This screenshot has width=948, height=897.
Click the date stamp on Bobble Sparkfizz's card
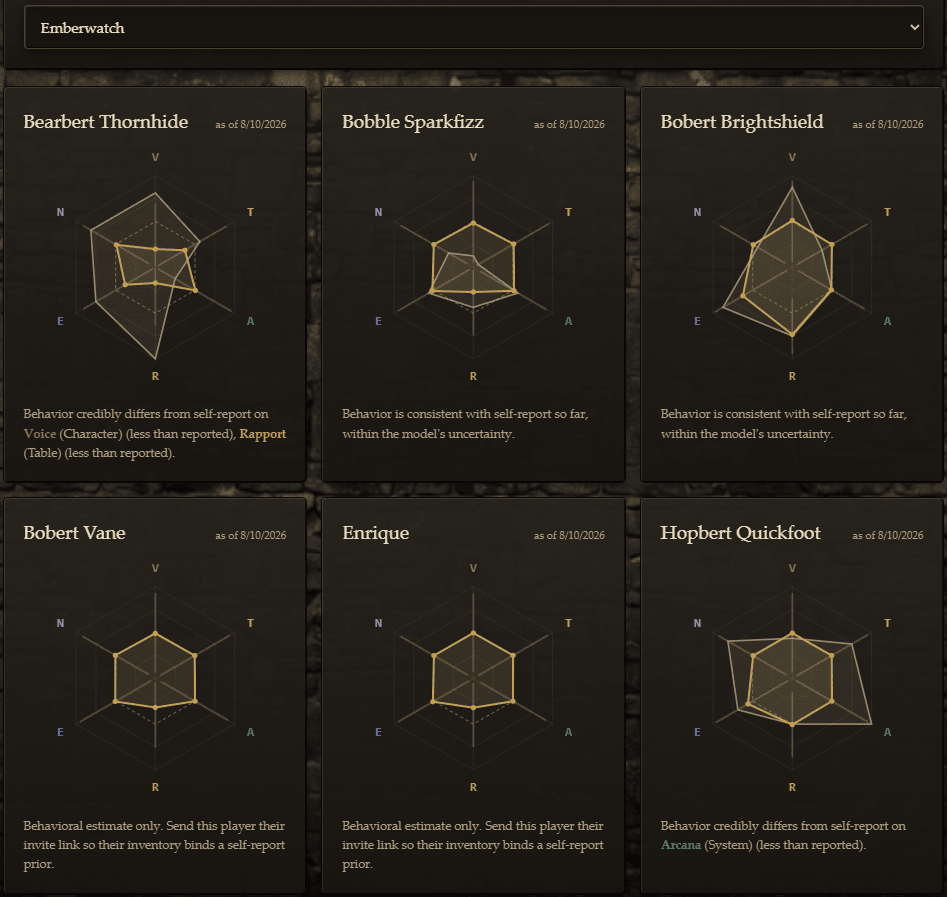click(x=569, y=125)
